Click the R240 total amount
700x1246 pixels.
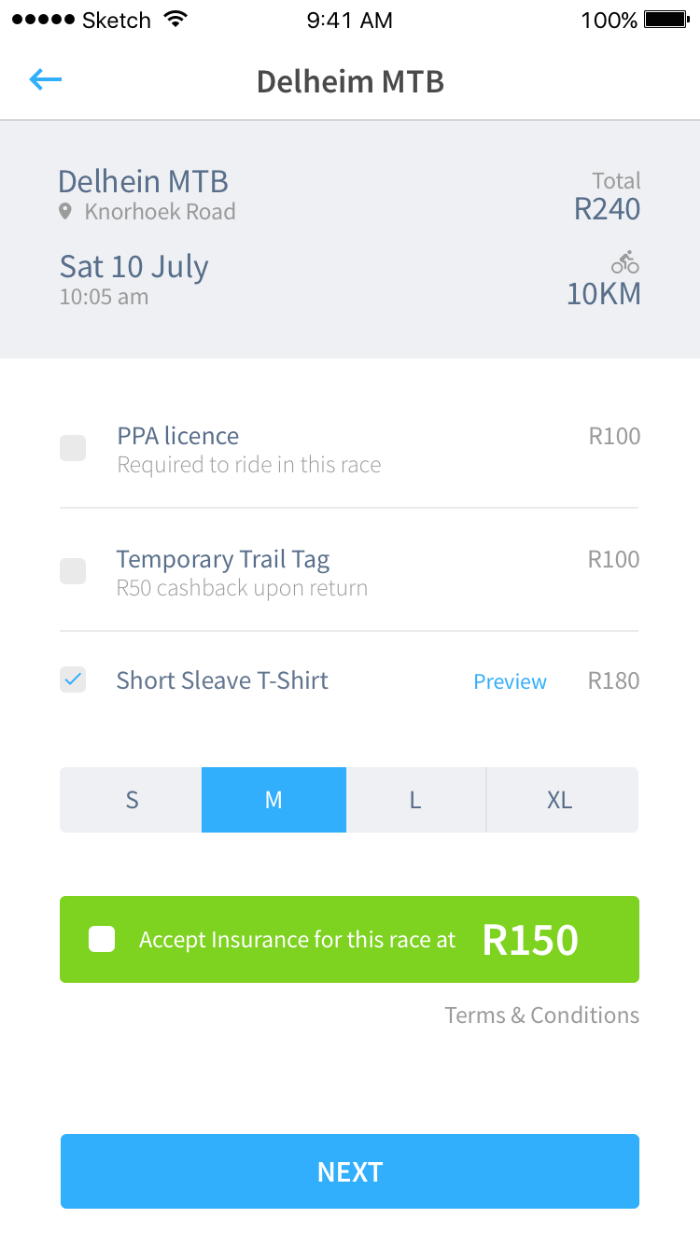coord(607,208)
